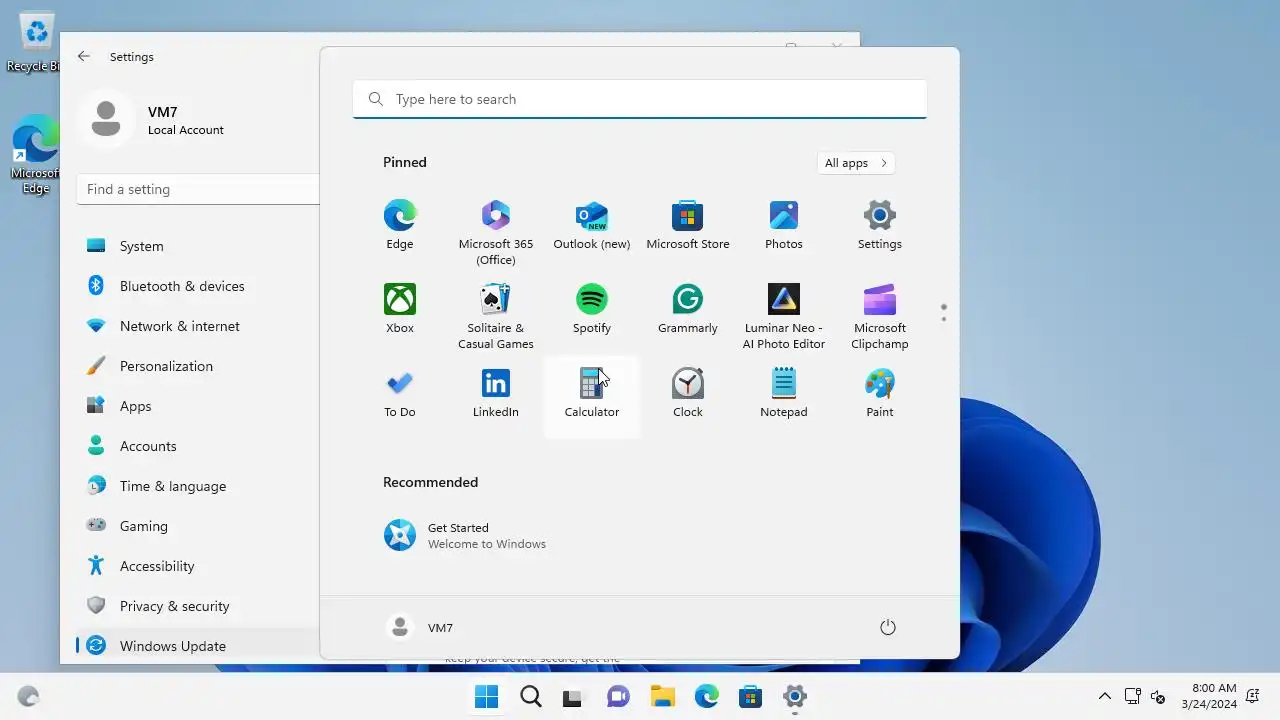The width and height of the screenshot is (1280, 720).
Task: Open VM7 Local Account profile in Settings
Action: [x=152, y=120]
